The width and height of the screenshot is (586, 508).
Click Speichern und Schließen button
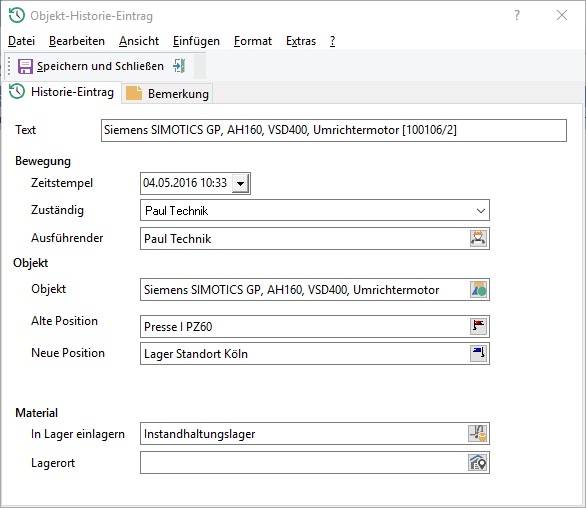point(91,67)
